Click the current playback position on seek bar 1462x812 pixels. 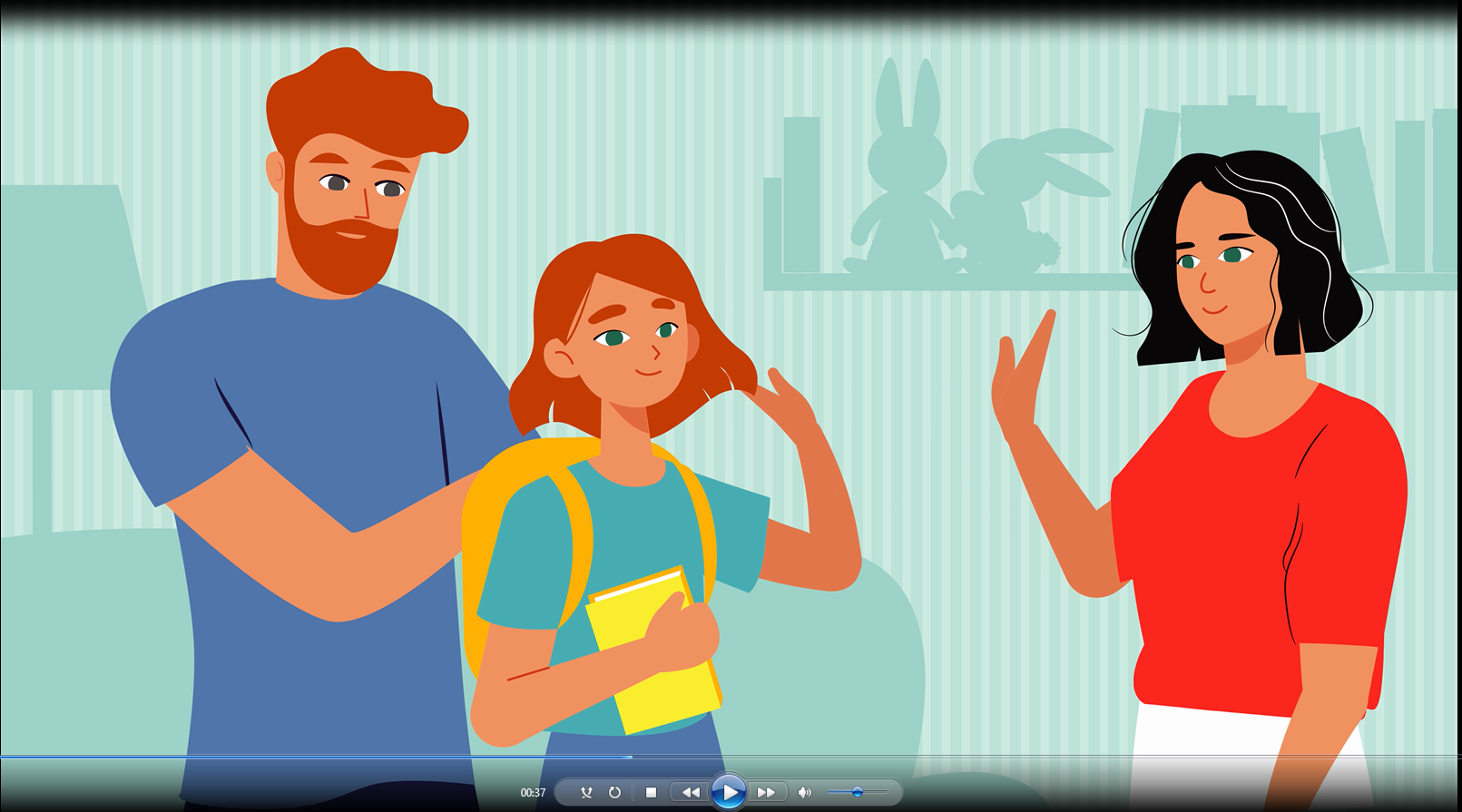[x=631, y=757]
